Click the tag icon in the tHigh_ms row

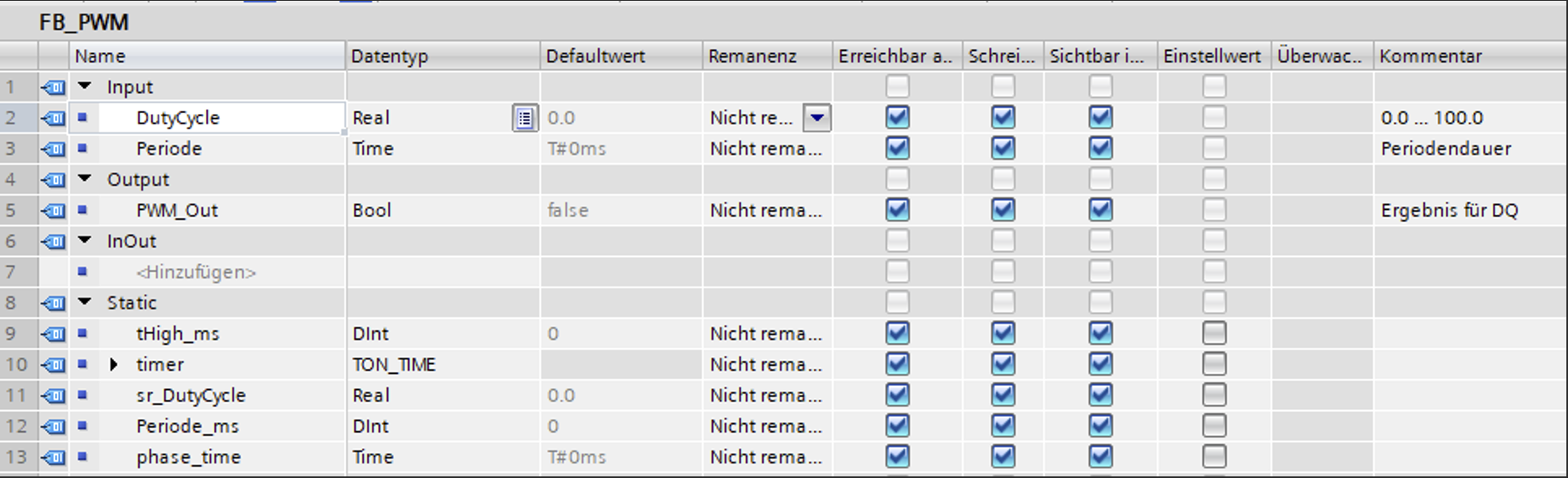(53, 334)
